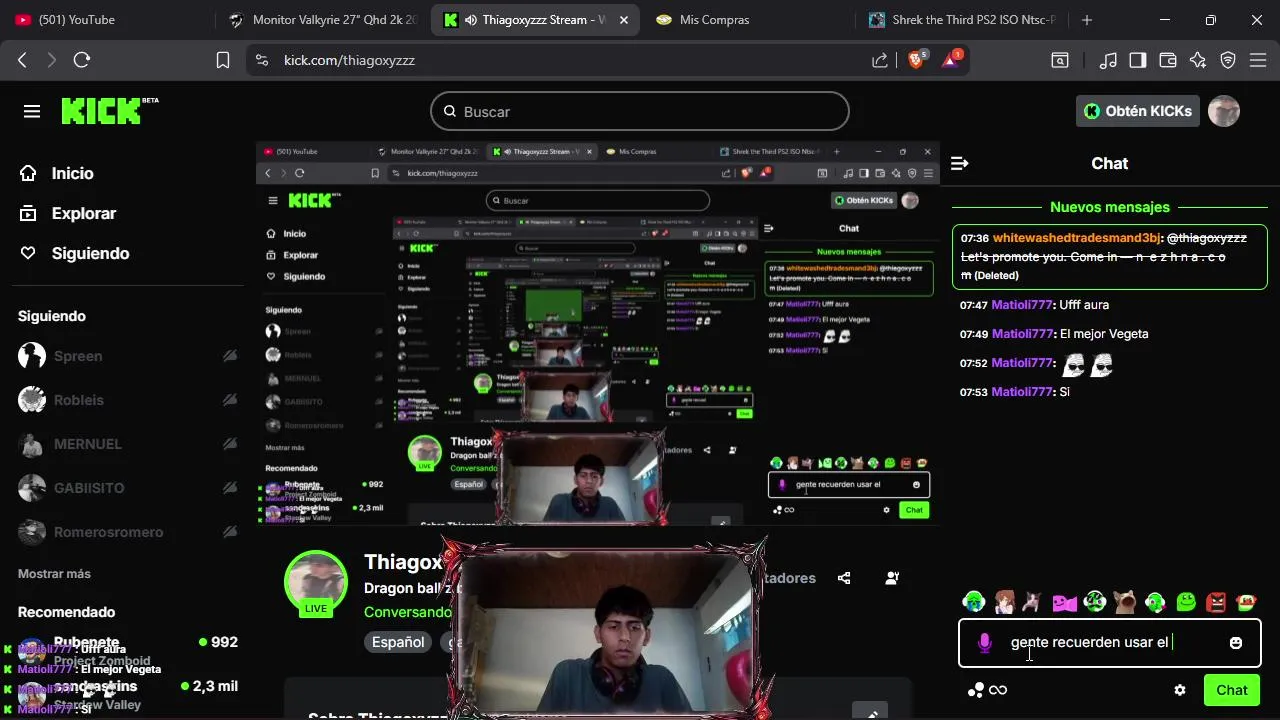Screen dimensions: 1280x720
Task: Click the KICK logo
Action: (109, 111)
